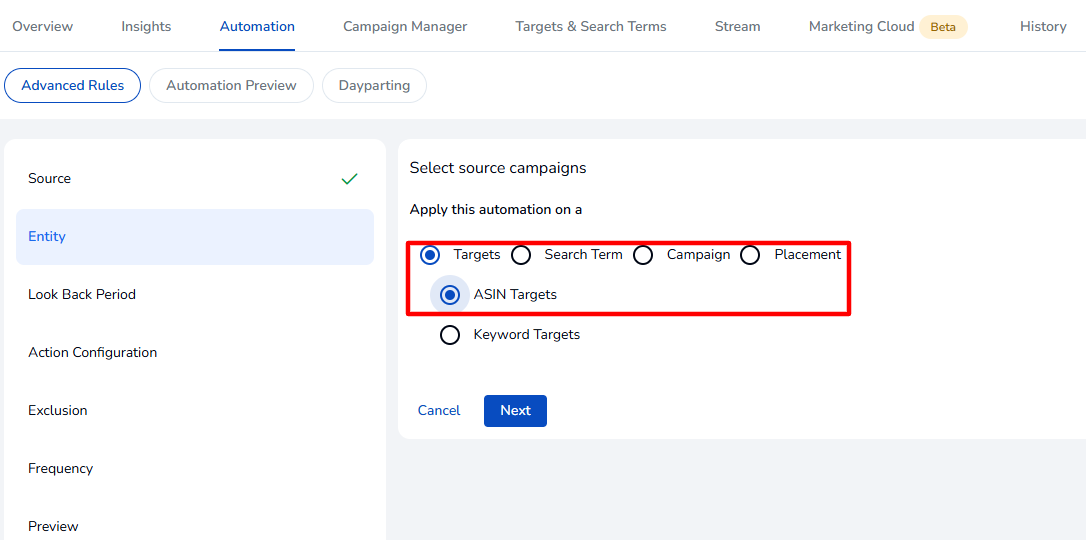Select the ASIN Targets radio button

(450, 295)
